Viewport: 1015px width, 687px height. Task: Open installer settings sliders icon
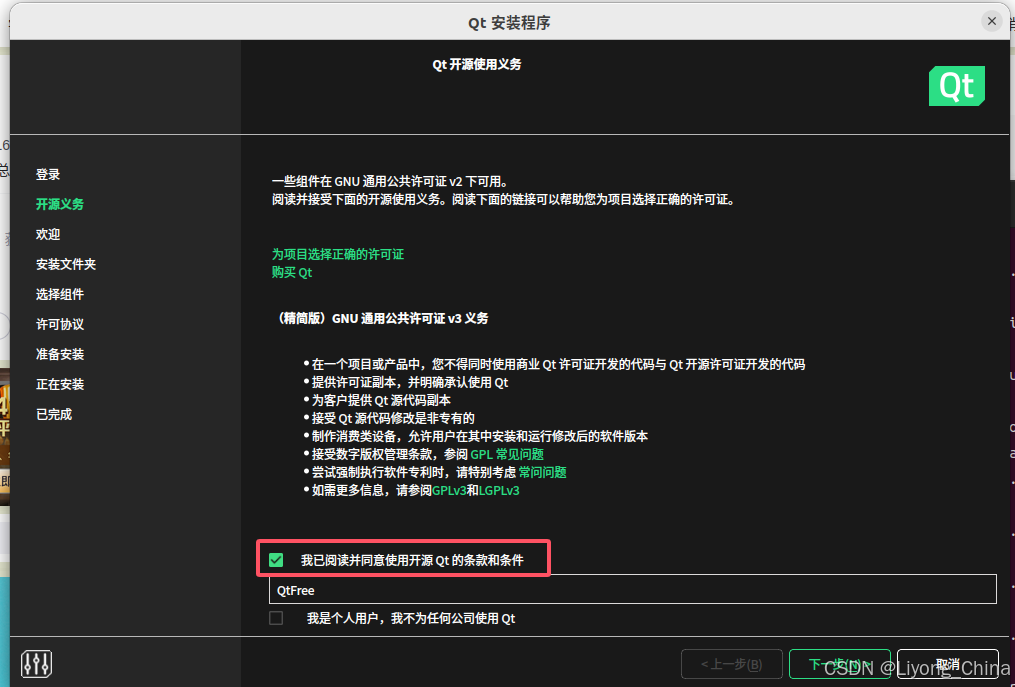click(36, 664)
